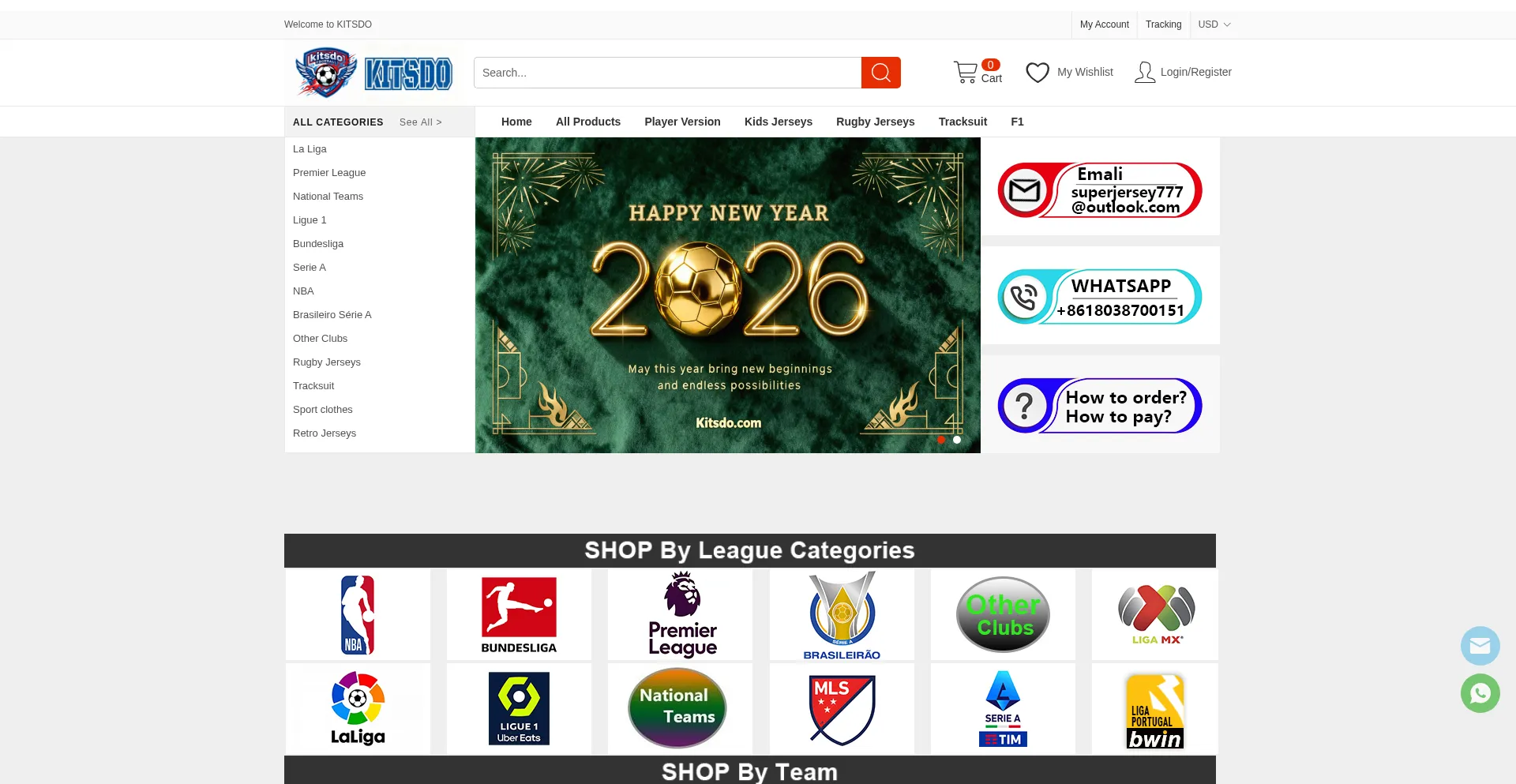Open Rugby Jerseys sidebar category
This screenshot has width=1516, height=784.
pos(327,362)
